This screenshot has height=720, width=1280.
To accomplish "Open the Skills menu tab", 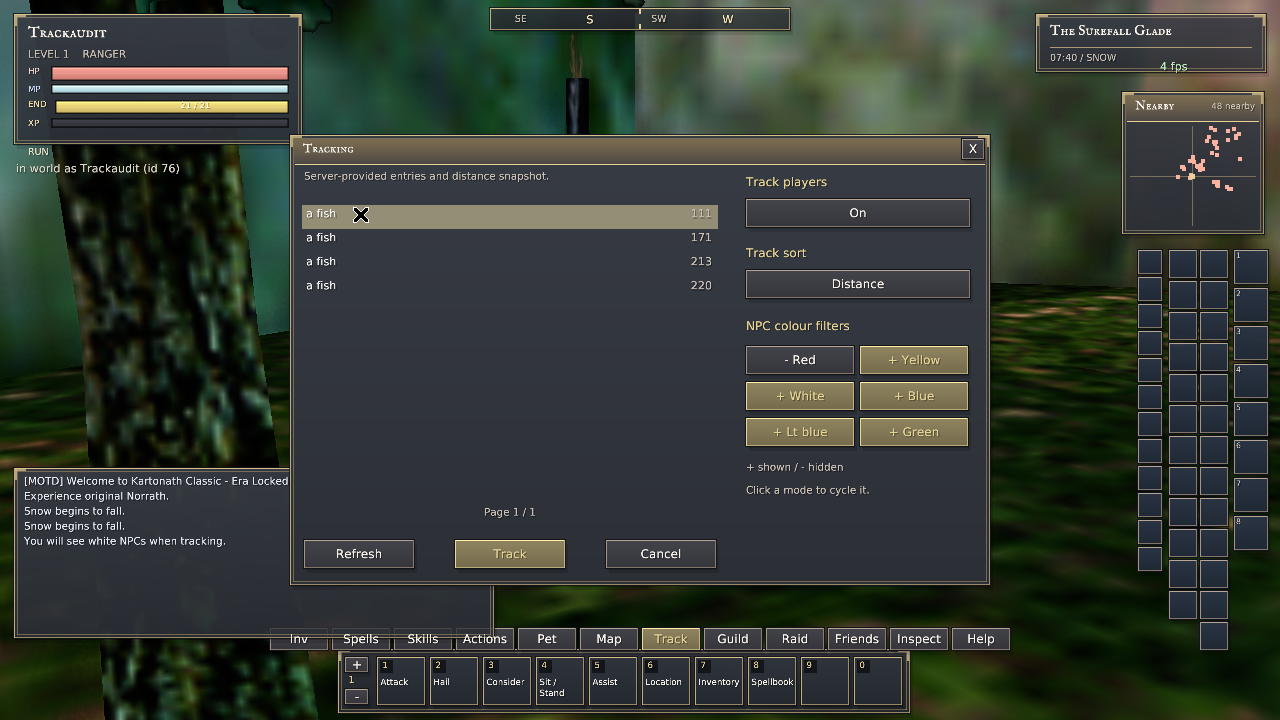I will (423, 639).
